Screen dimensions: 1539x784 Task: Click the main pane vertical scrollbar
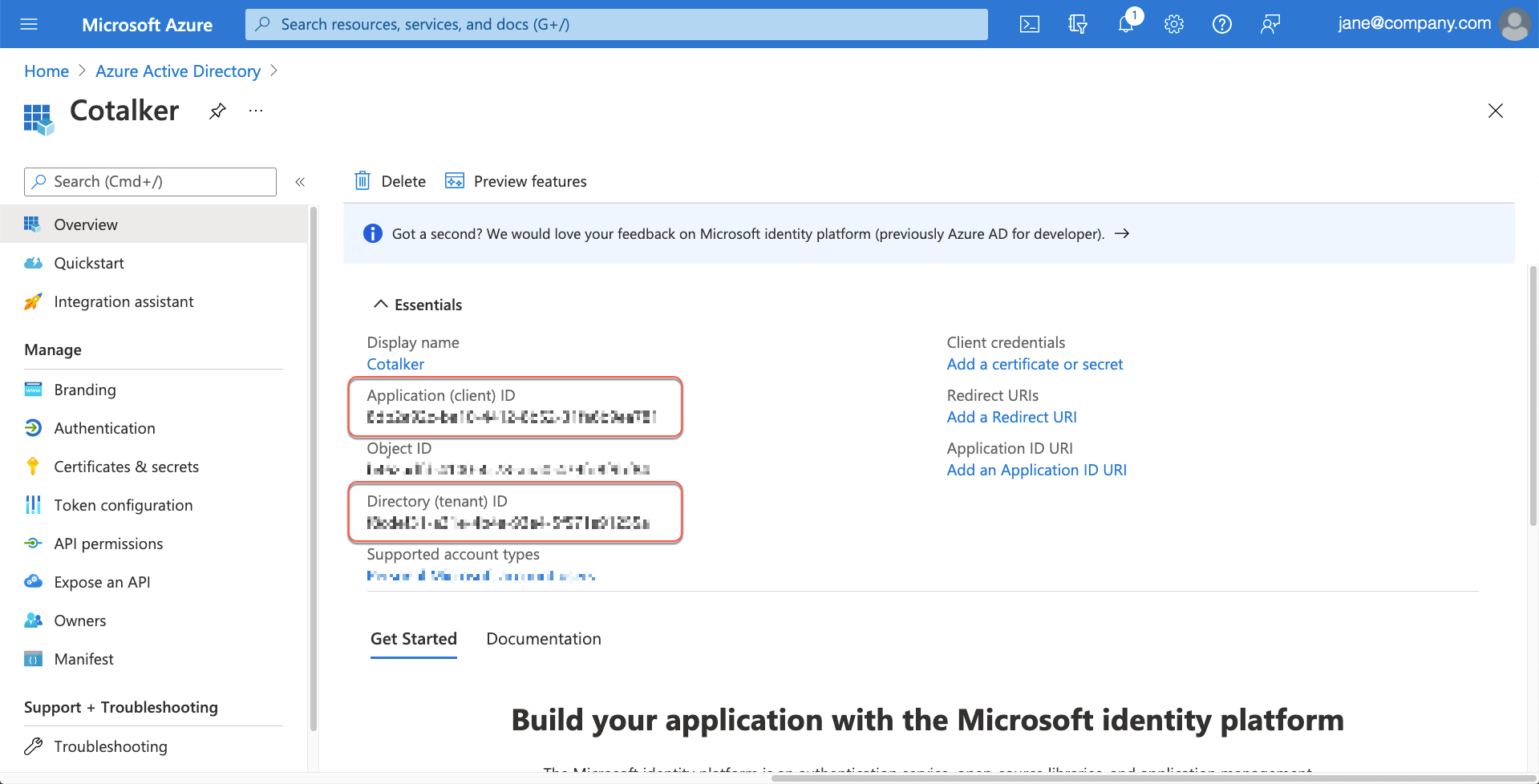click(x=1533, y=396)
